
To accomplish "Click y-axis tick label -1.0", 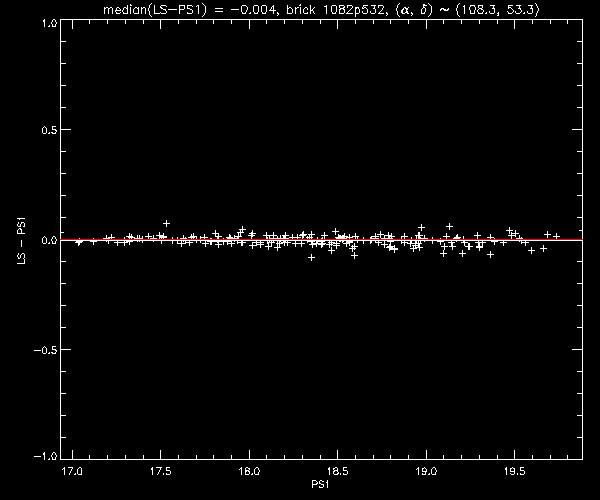I will [x=46, y=456].
